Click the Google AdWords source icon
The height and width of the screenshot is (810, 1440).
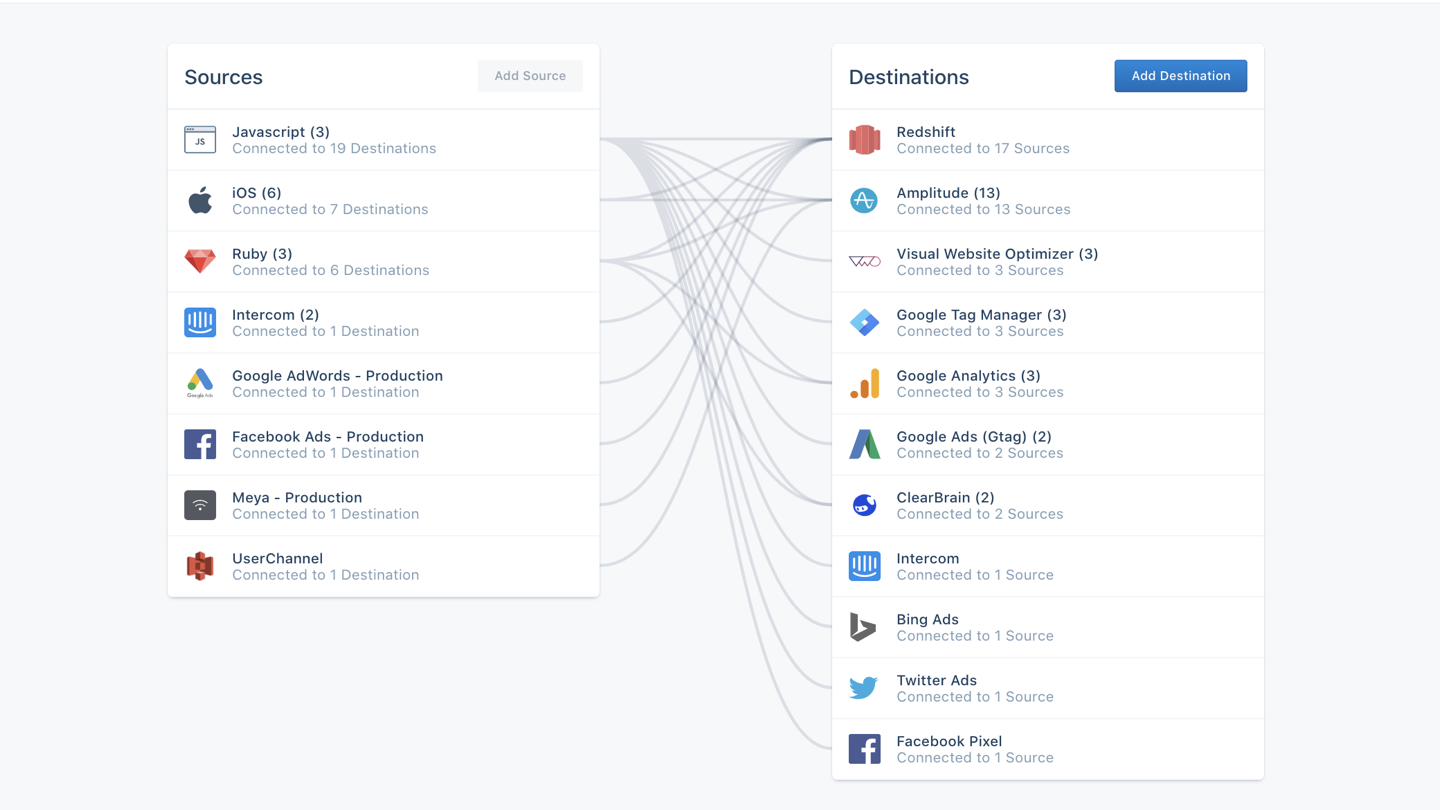point(200,383)
